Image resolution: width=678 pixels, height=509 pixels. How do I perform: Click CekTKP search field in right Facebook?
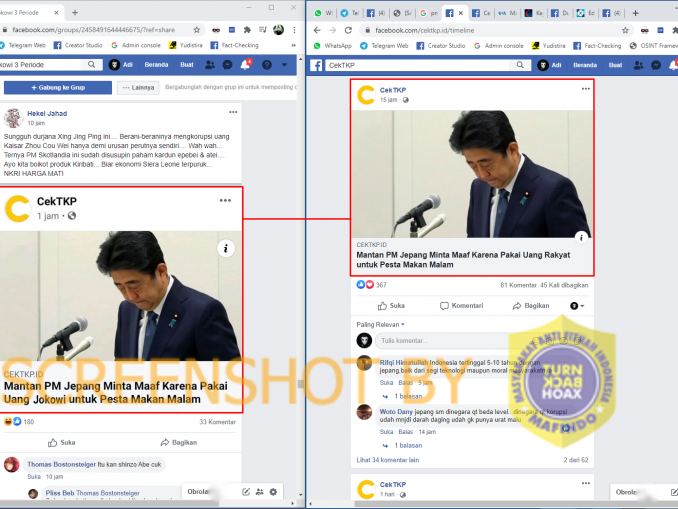coord(417,65)
